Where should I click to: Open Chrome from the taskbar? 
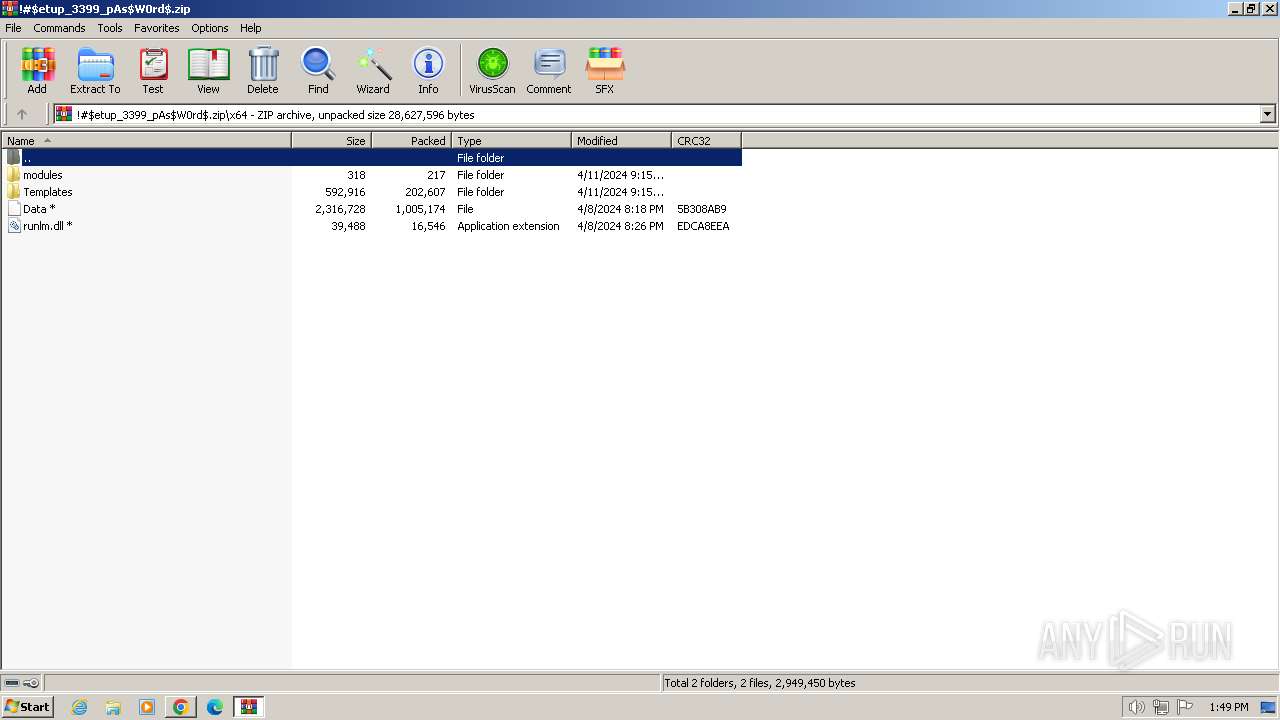point(181,707)
